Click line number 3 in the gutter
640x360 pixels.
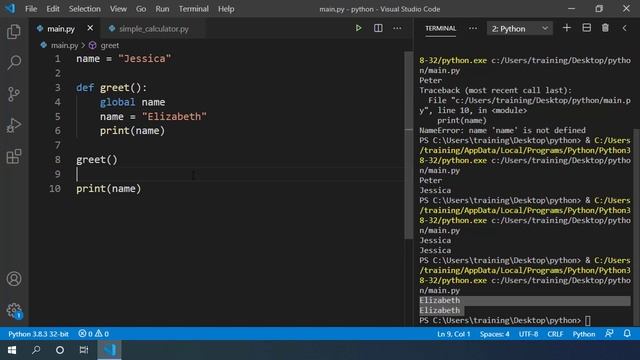[58, 88]
